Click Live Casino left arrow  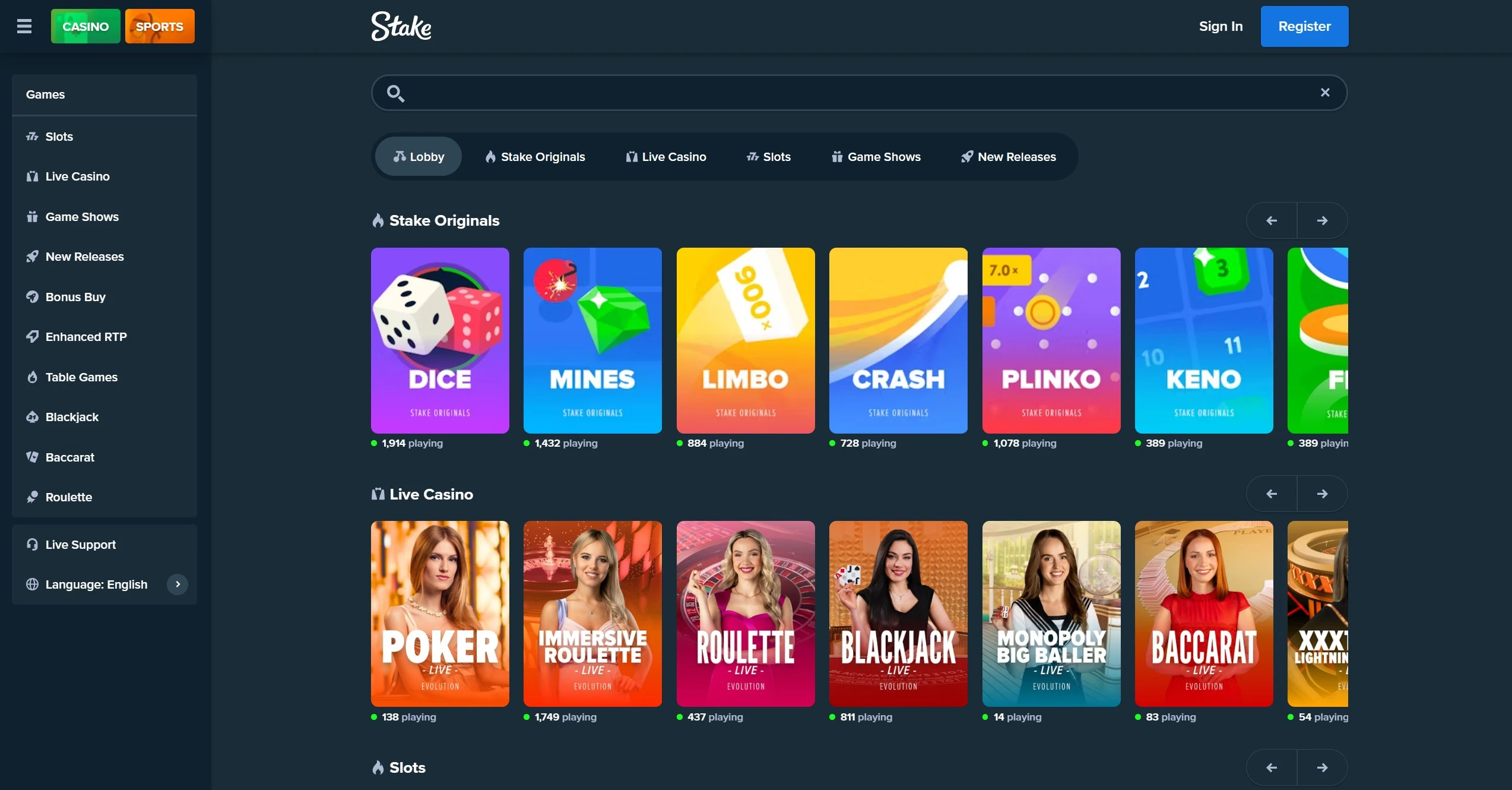[1272, 494]
